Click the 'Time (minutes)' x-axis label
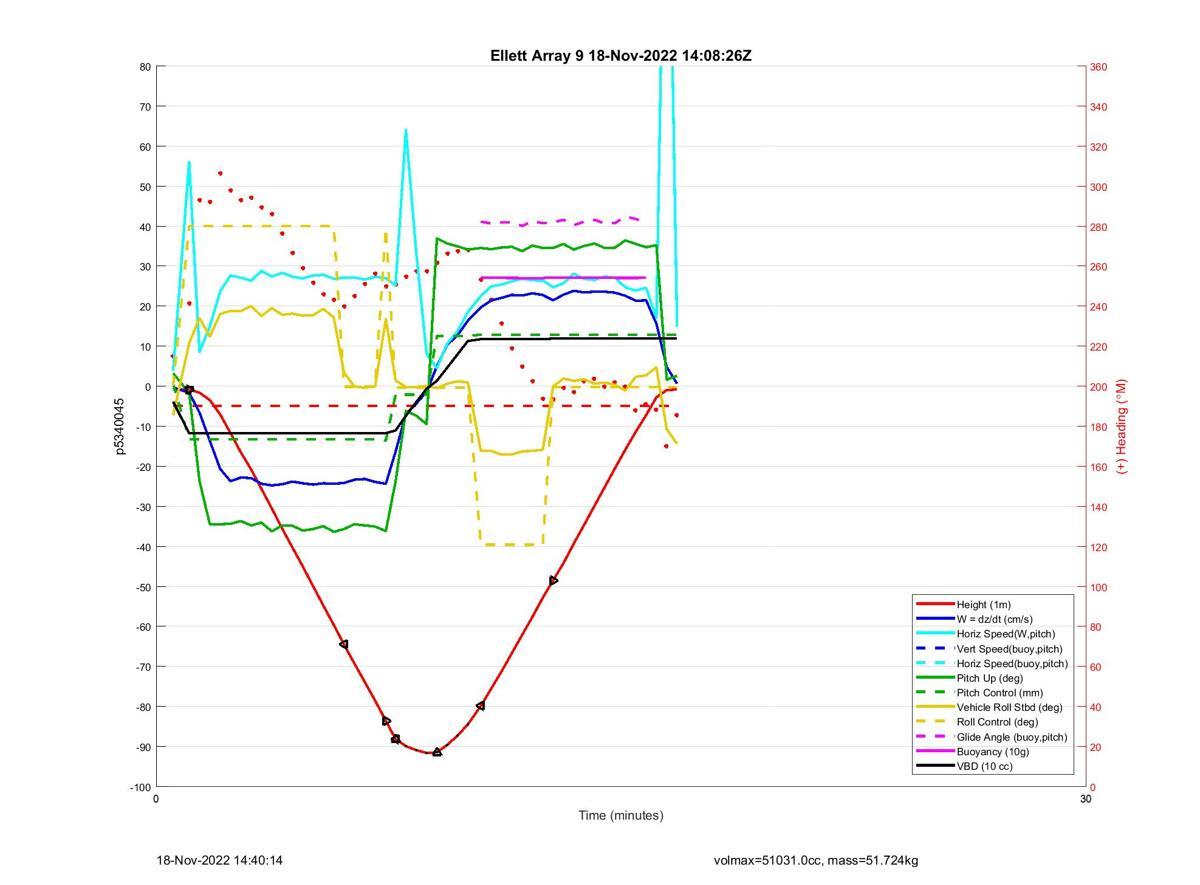Image resolution: width=1200 pixels, height=885 pixels. point(620,815)
